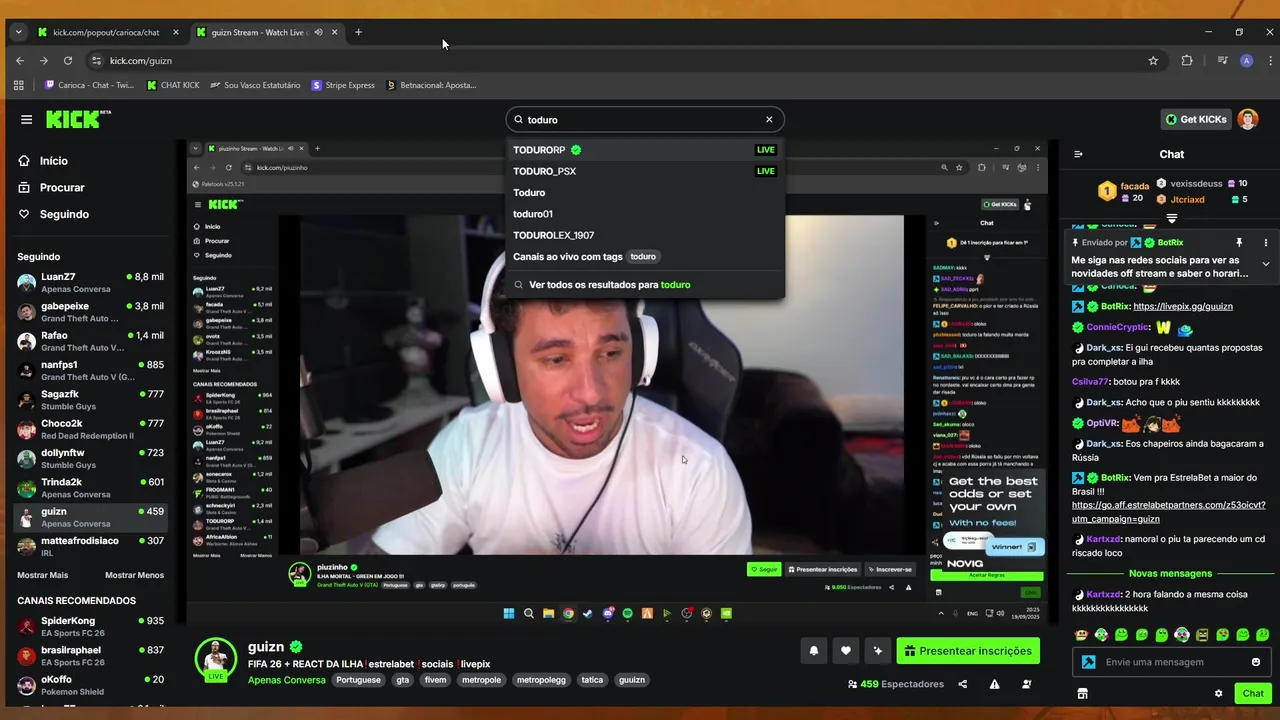Go to Início in sidebar
1280x720 pixels.
(54, 161)
